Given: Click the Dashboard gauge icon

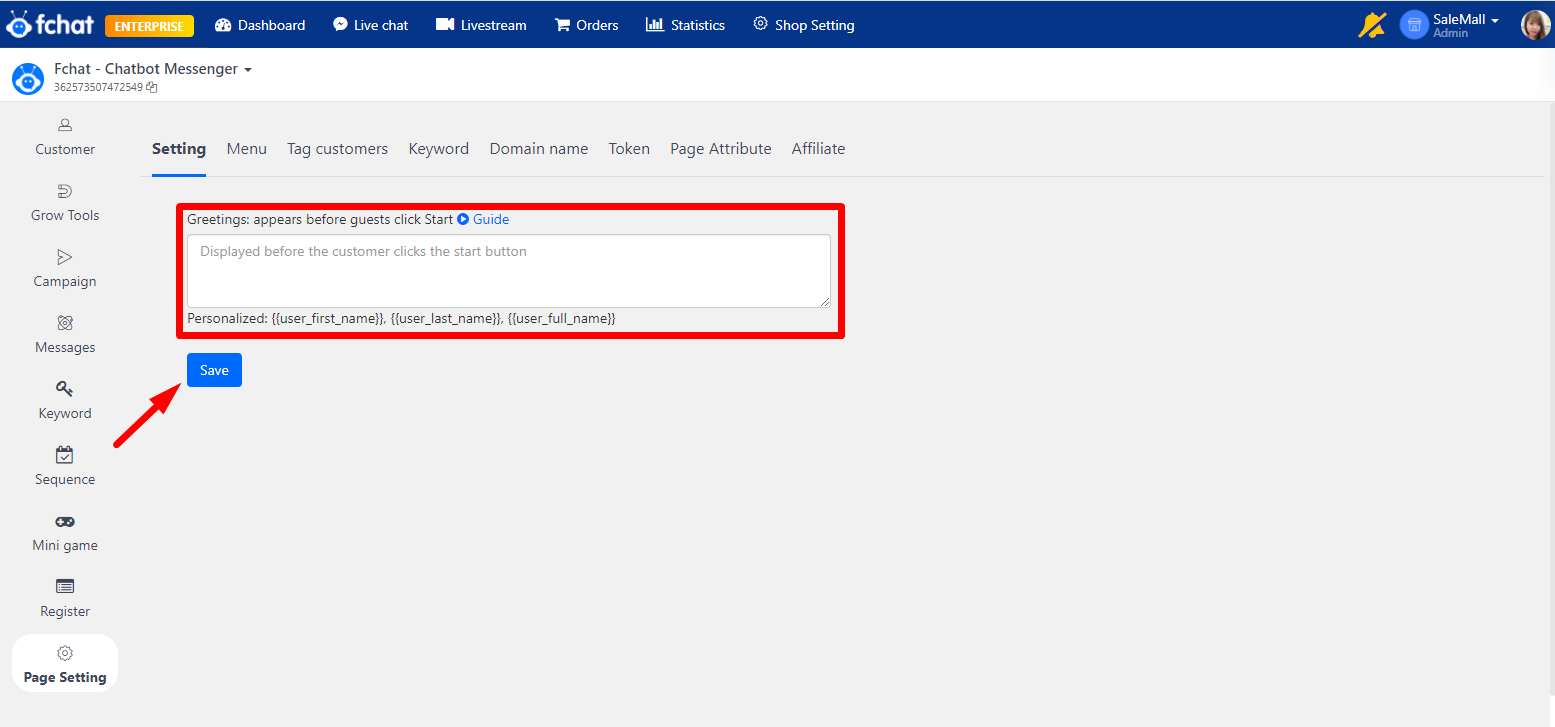Looking at the screenshot, I should 223,25.
